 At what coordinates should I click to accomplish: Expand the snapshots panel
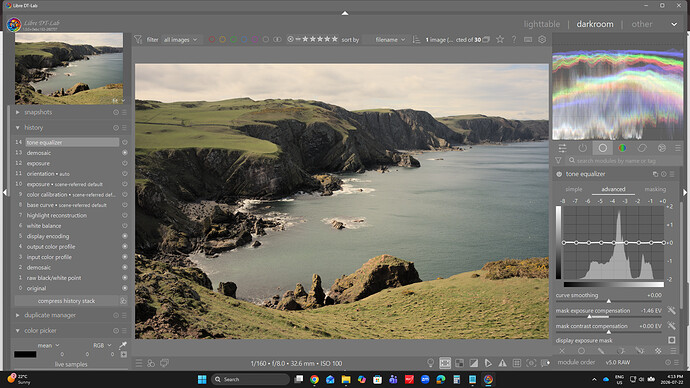(18, 112)
